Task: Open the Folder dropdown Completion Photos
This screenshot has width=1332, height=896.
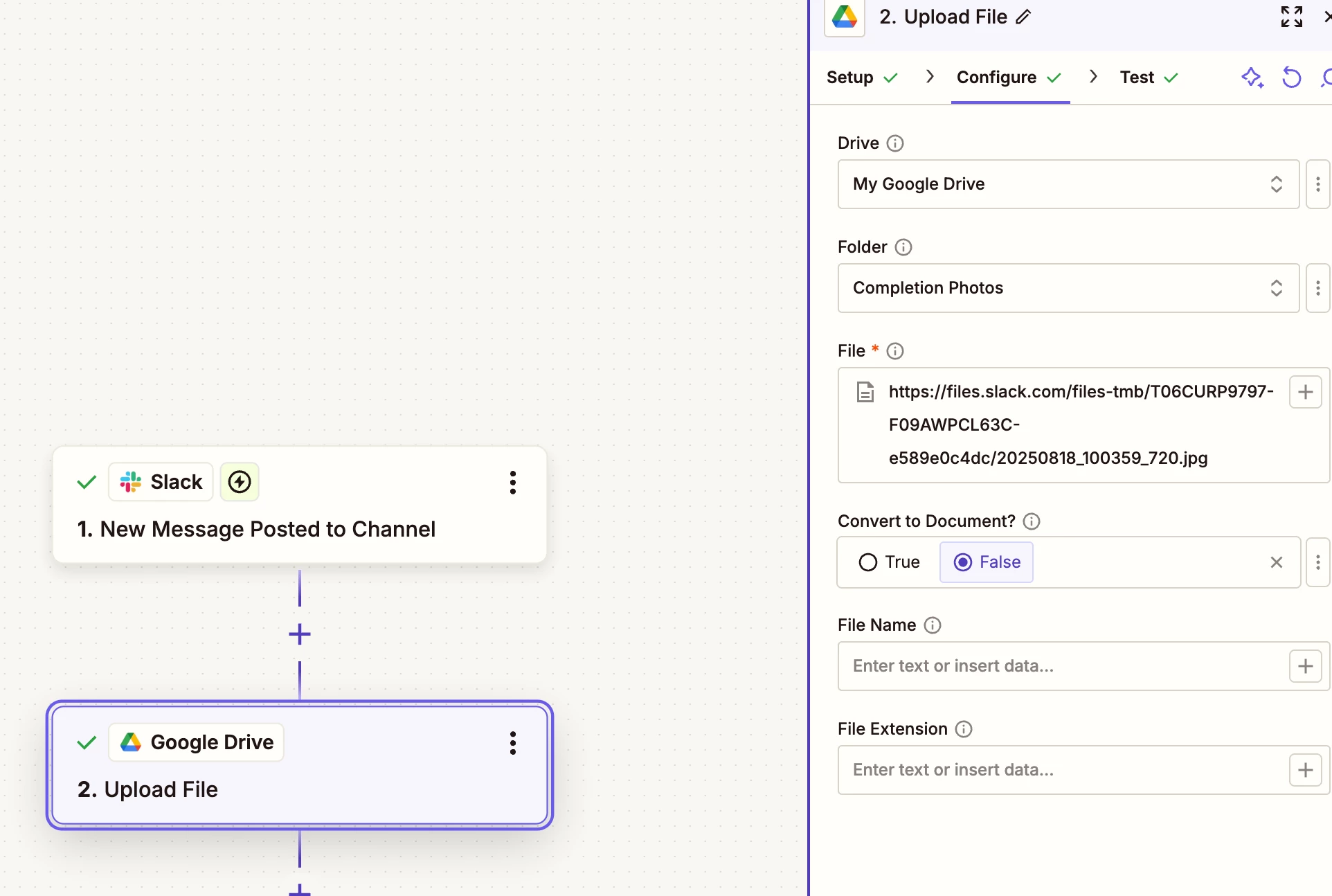Action: (x=1068, y=288)
